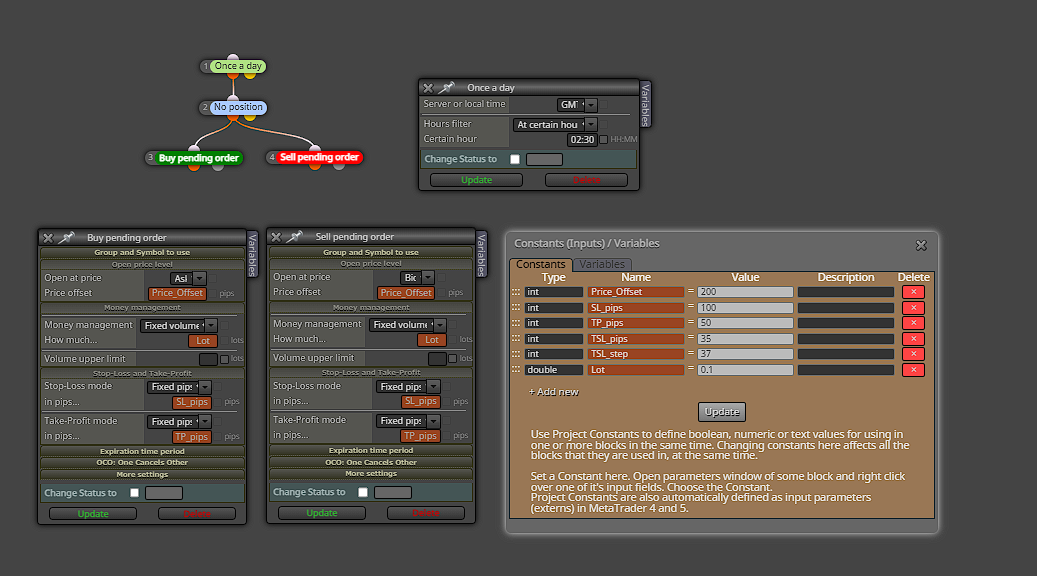Open Buy panel Money management dropdown
Screen dimensions: 1037x576
179,325
